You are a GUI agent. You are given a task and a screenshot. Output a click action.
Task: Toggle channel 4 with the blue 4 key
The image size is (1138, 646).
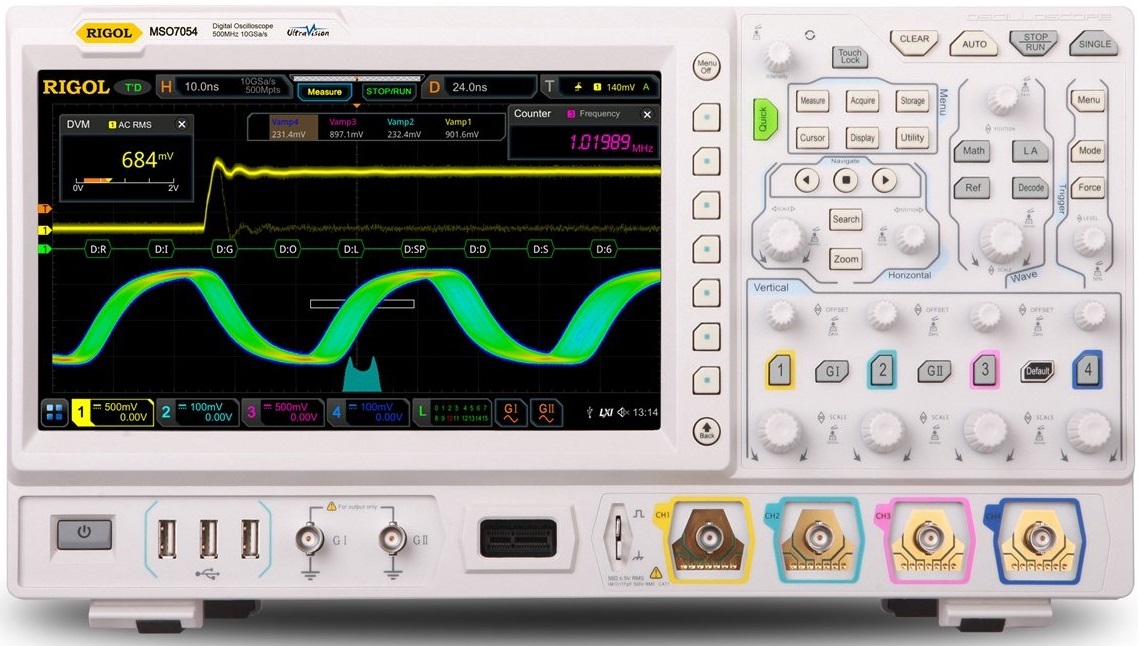click(1087, 370)
